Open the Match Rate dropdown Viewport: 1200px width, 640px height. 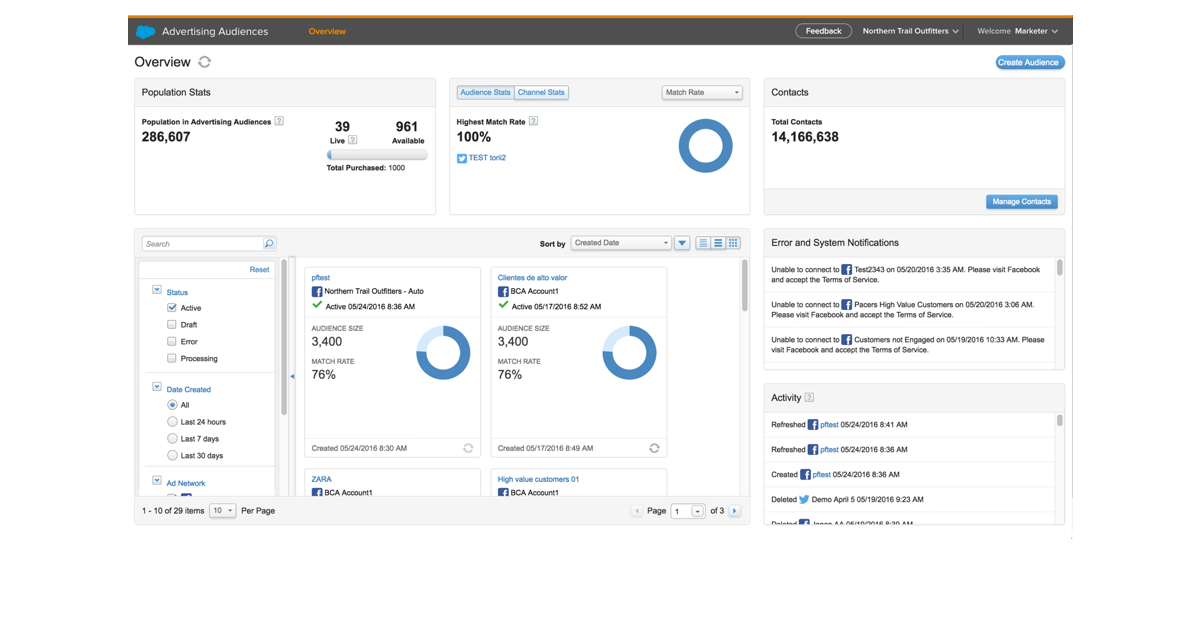tap(702, 93)
